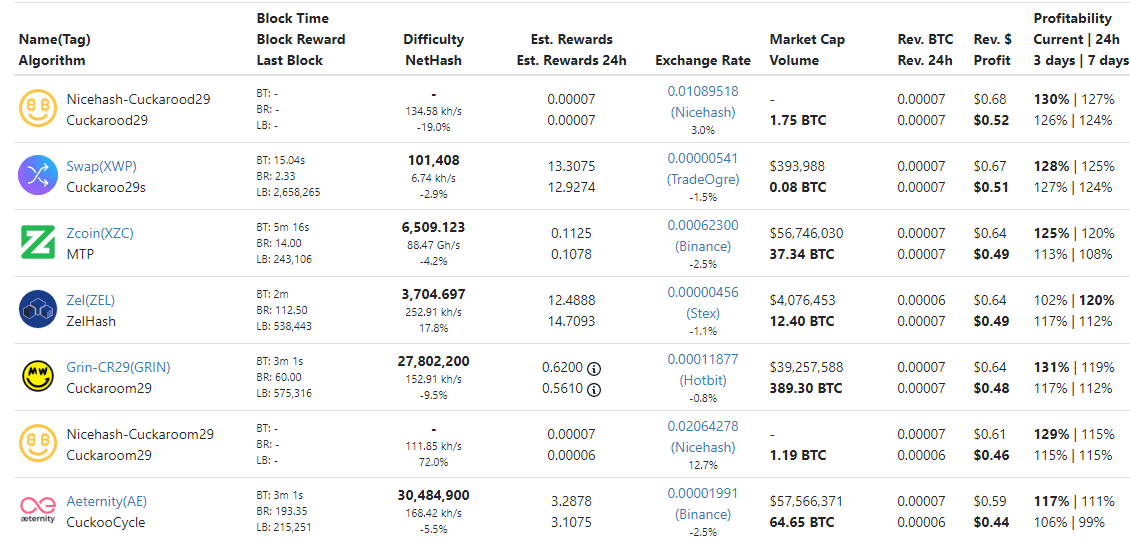
Task: Click the (Binance) link in Aeternity row
Action: (x=703, y=514)
